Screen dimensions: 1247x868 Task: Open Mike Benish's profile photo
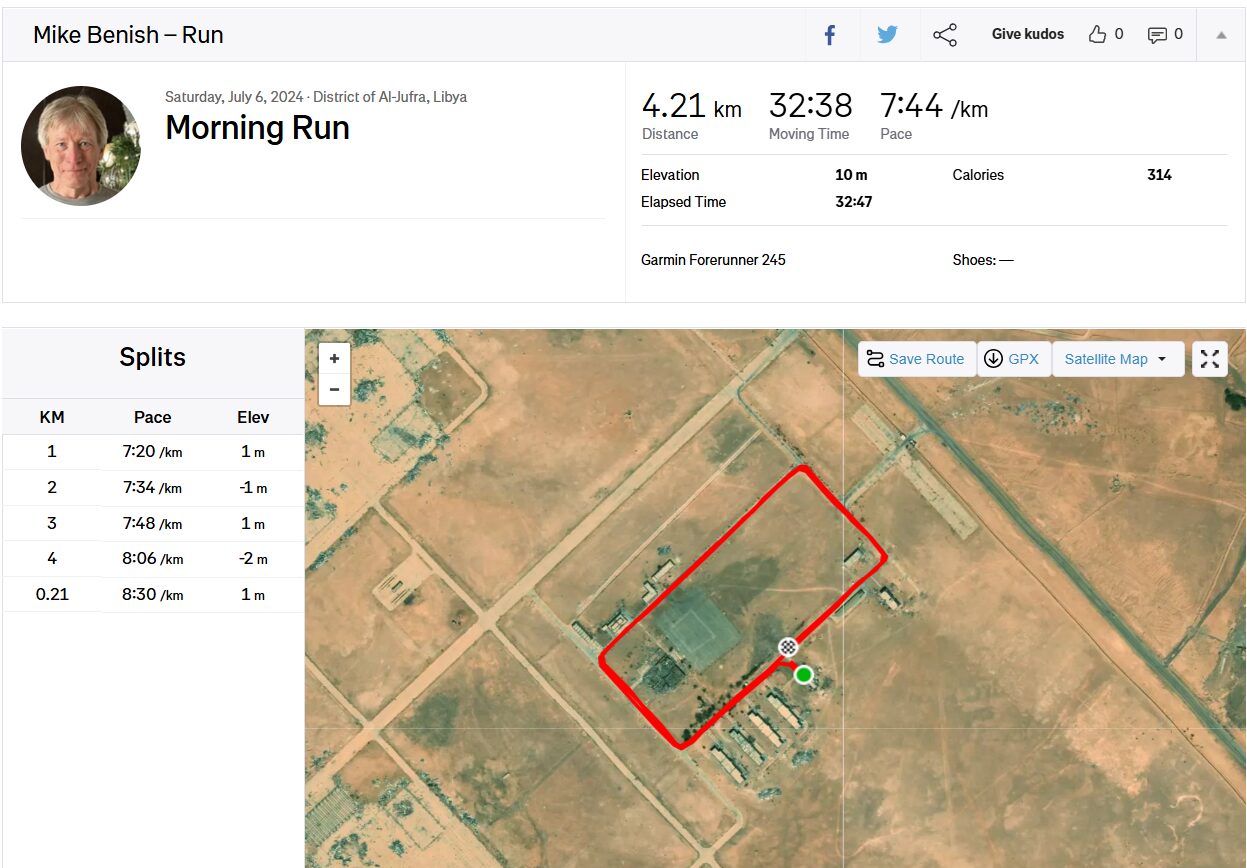[x=81, y=146]
